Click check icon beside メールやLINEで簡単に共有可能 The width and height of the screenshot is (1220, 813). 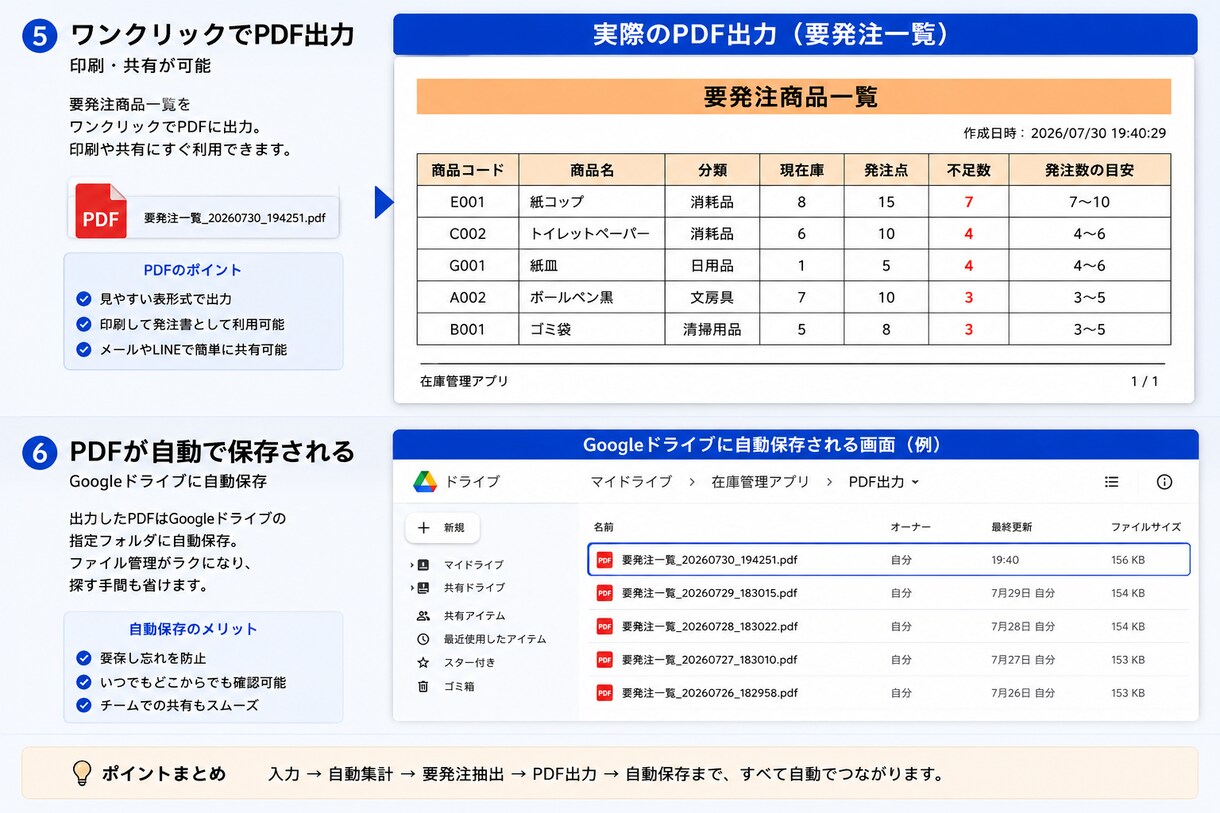tap(84, 350)
